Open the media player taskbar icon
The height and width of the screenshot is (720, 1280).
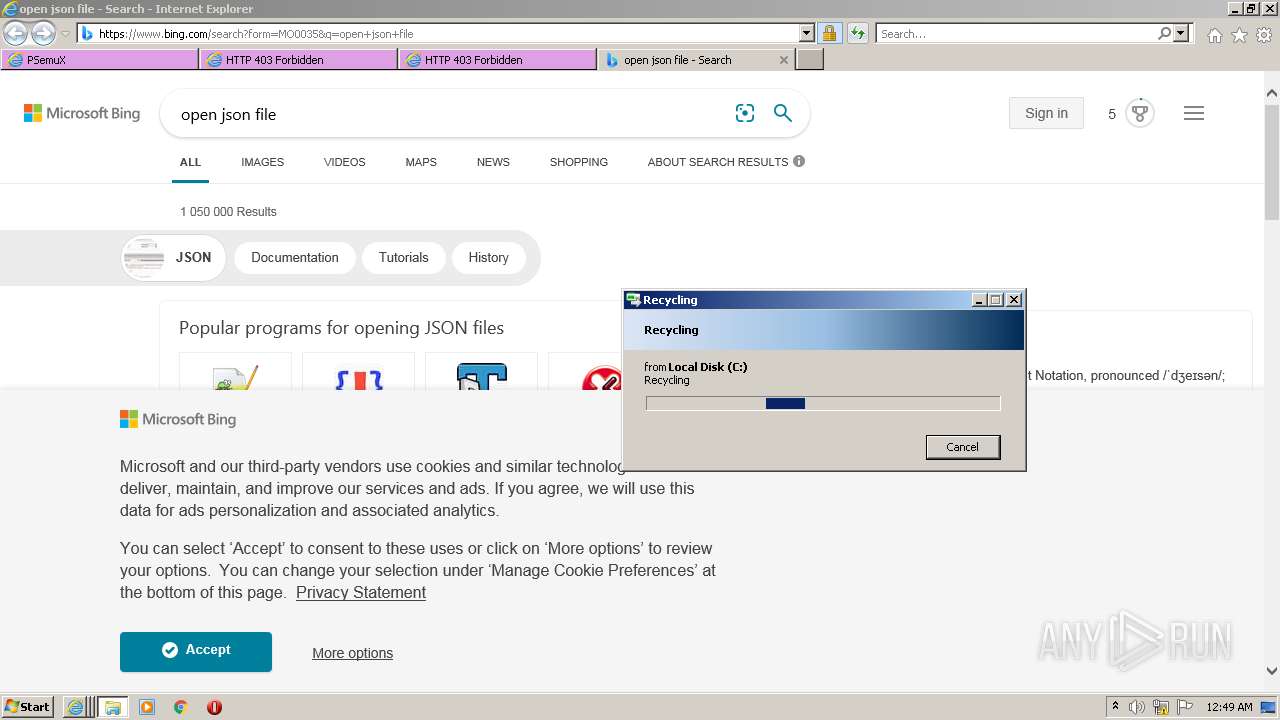point(147,707)
